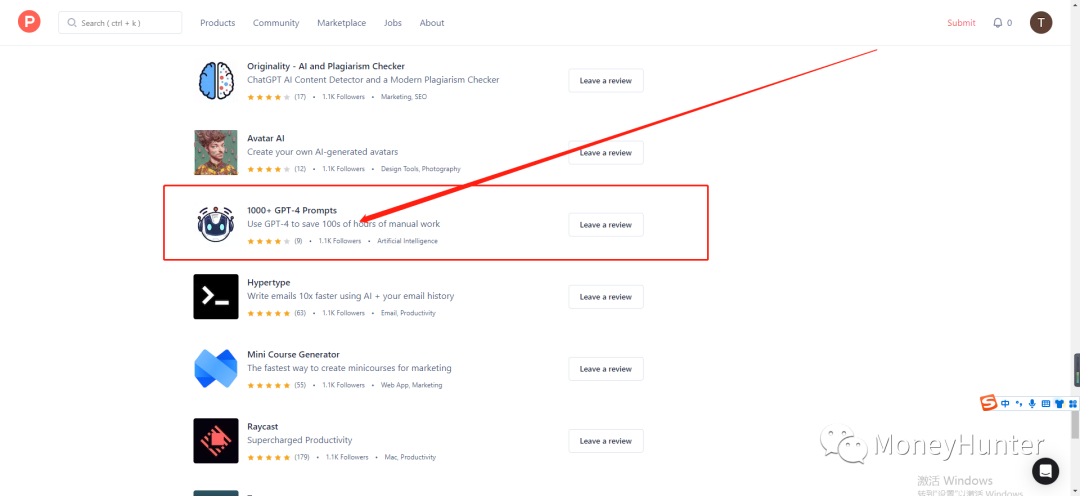Leave a review for Originality
The height and width of the screenshot is (496, 1080).
coord(605,81)
